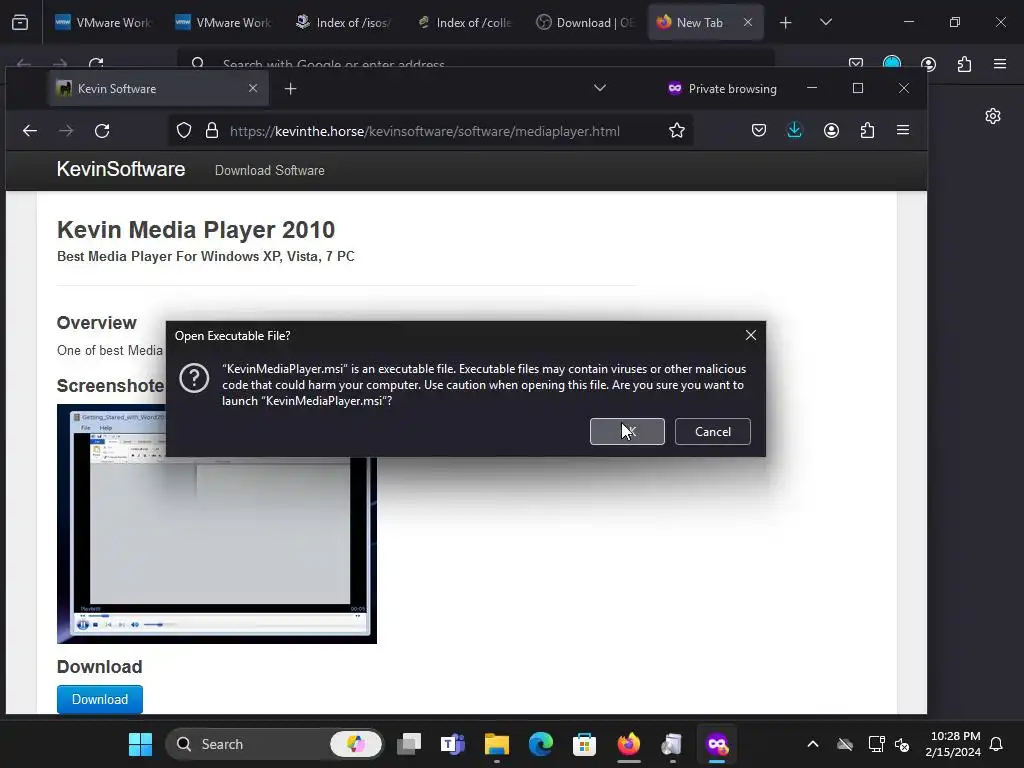Screen dimensions: 1024x768
Task: Open Task View on the taskbar
Action: pyautogui.click(x=409, y=744)
